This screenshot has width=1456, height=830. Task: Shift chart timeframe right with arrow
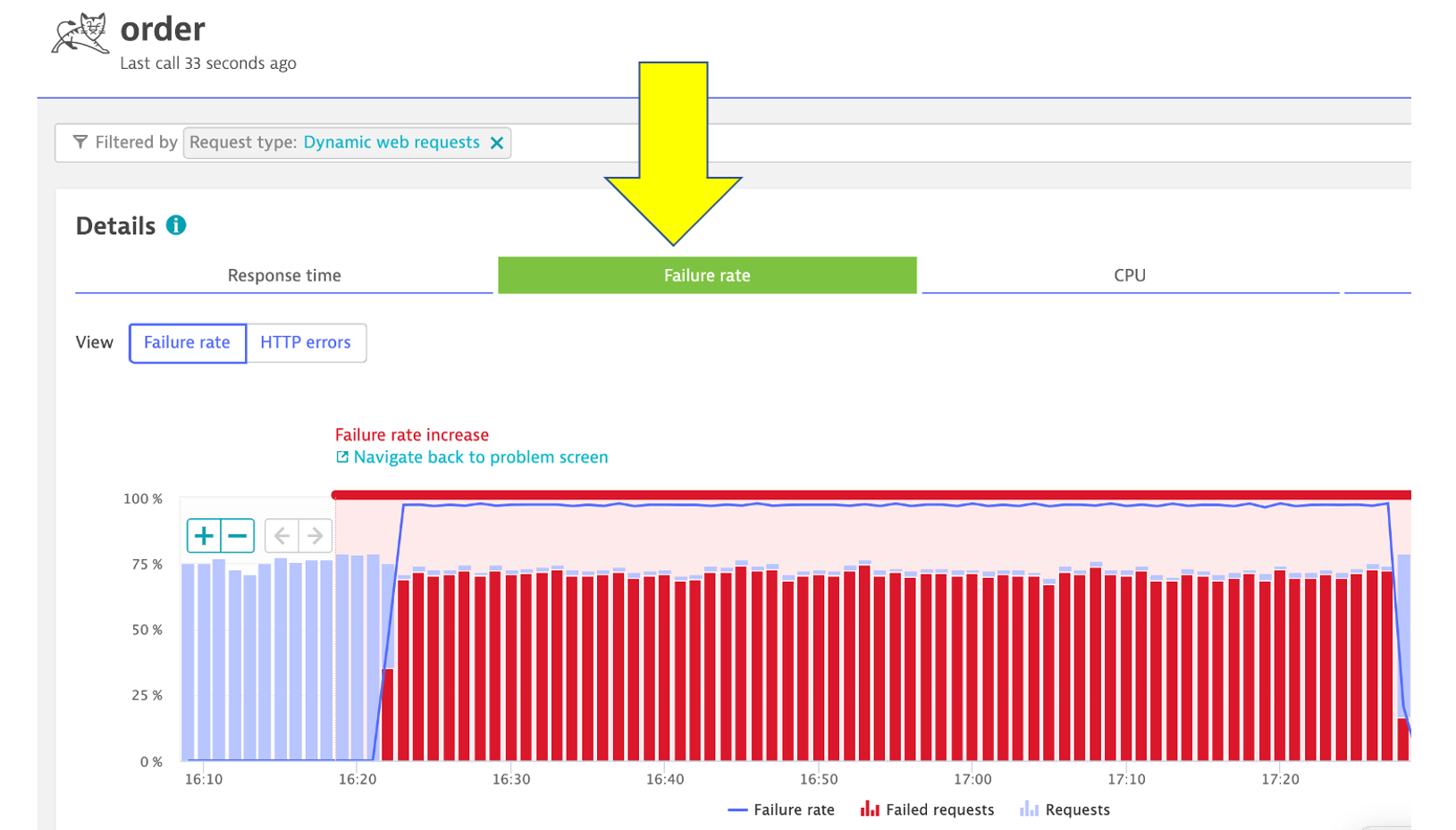coord(316,536)
